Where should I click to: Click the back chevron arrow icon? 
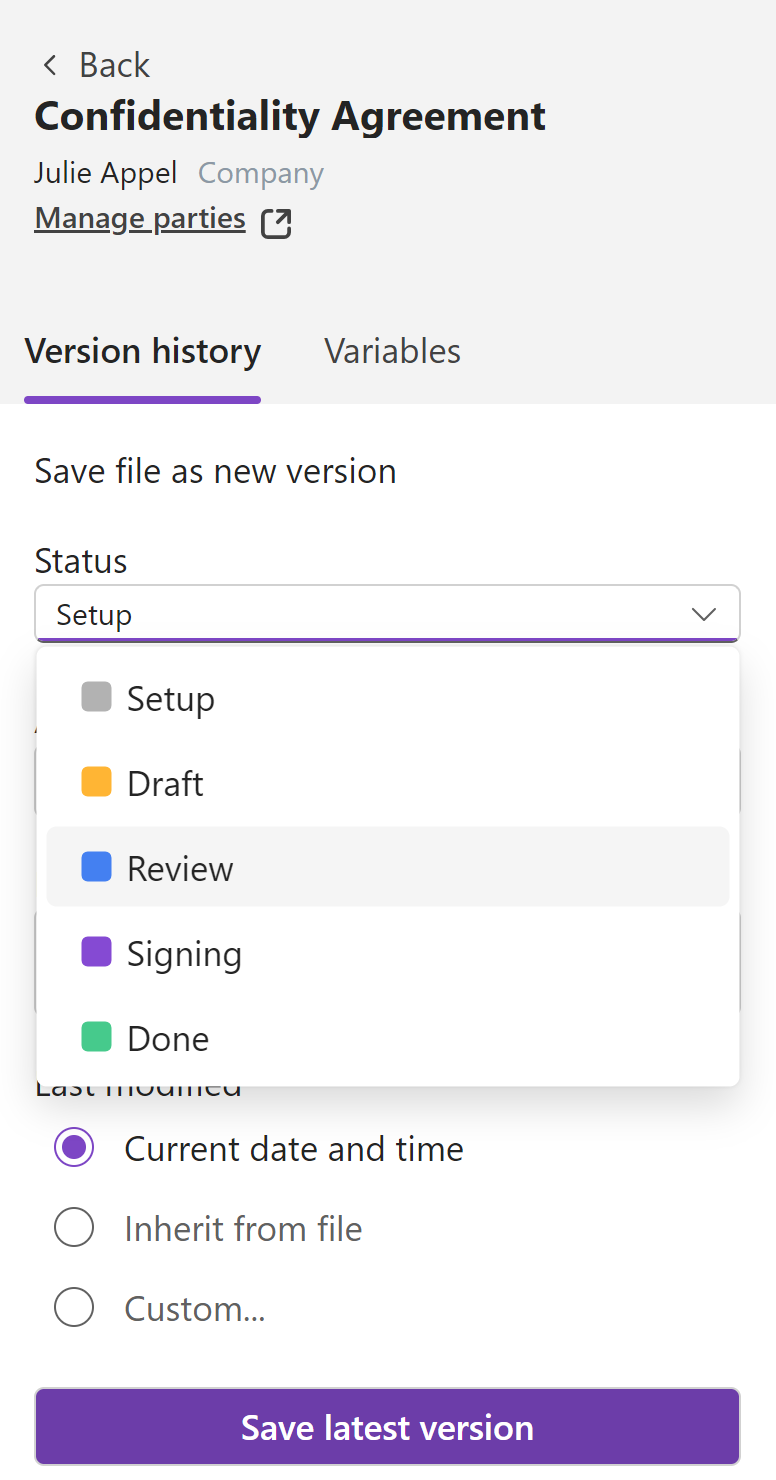(x=49, y=66)
